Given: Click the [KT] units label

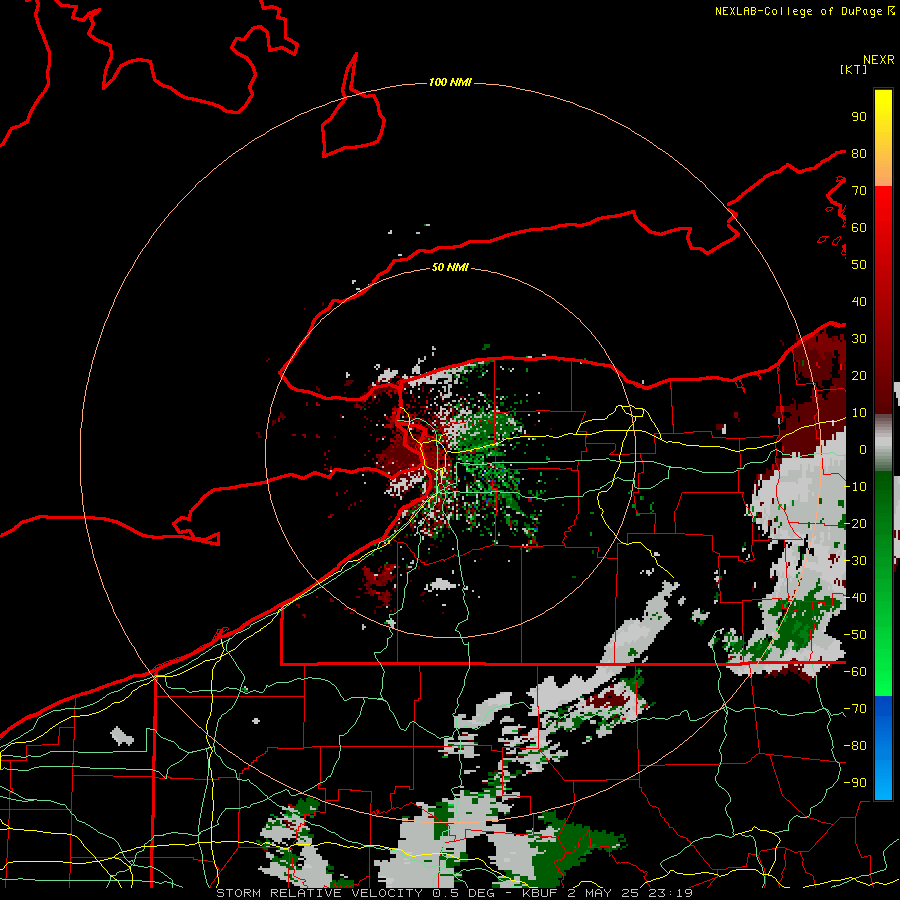Looking at the screenshot, I should [854, 69].
